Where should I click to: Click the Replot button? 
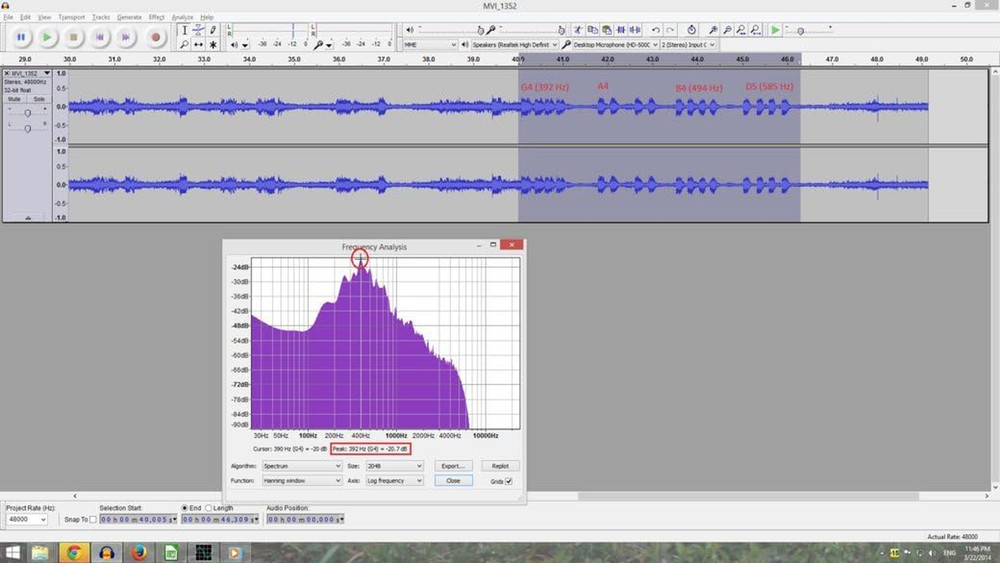(x=500, y=466)
